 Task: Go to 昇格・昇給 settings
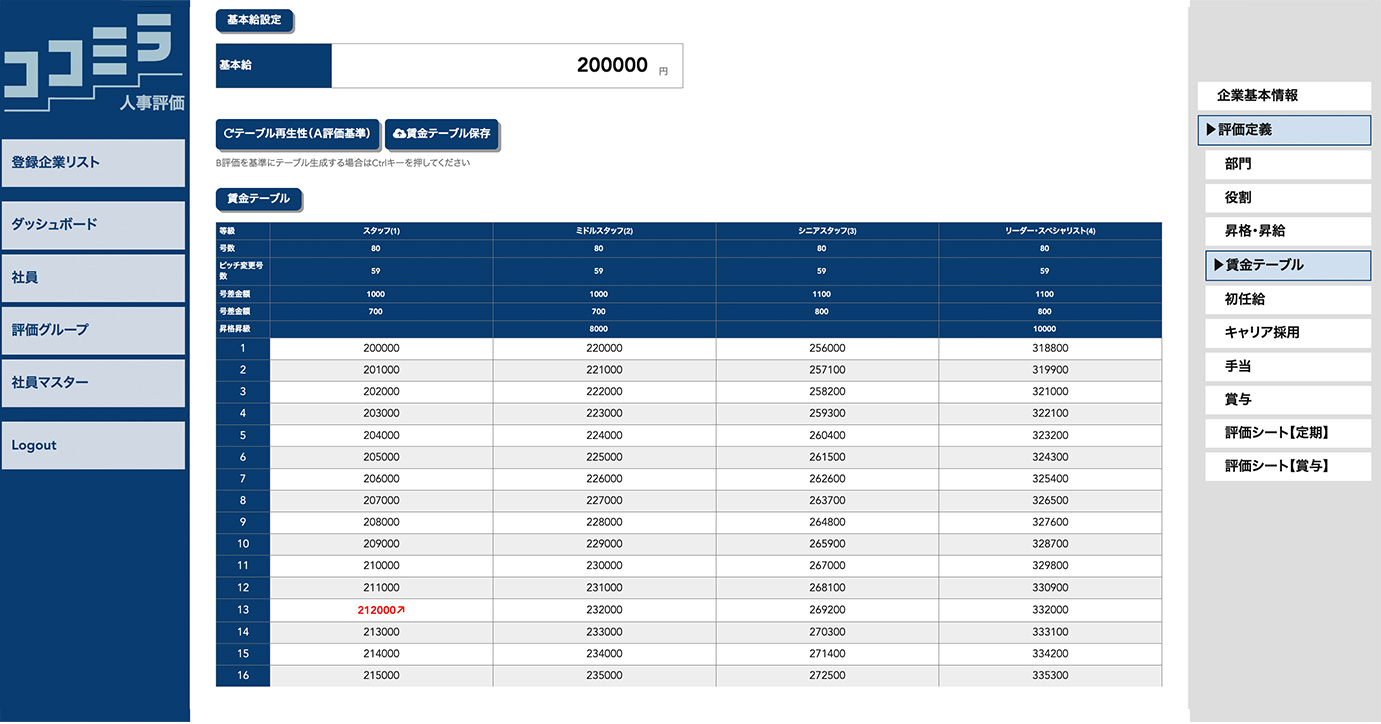pos(1287,232)
